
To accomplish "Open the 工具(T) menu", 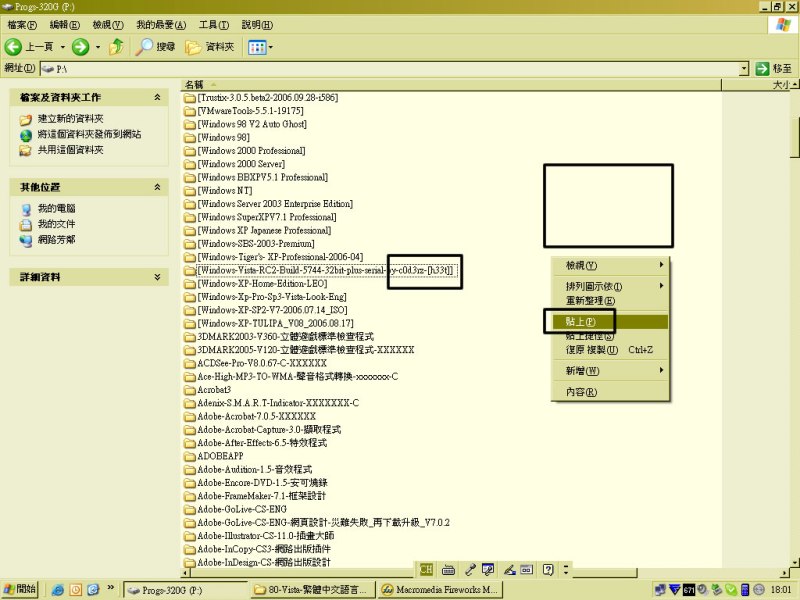I will point(214,24).
